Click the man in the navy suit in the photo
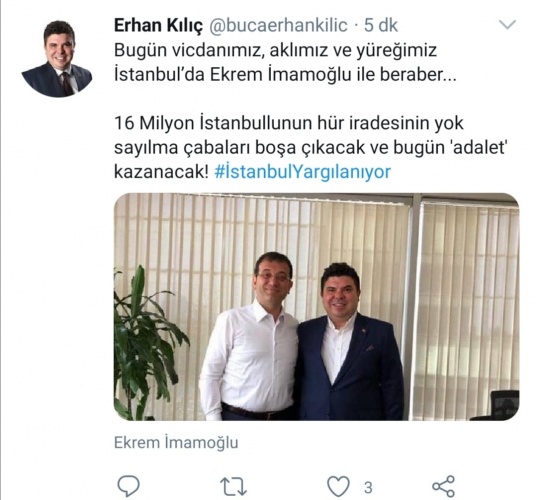Viewport: 536px width, 500px height. (349, 342)
